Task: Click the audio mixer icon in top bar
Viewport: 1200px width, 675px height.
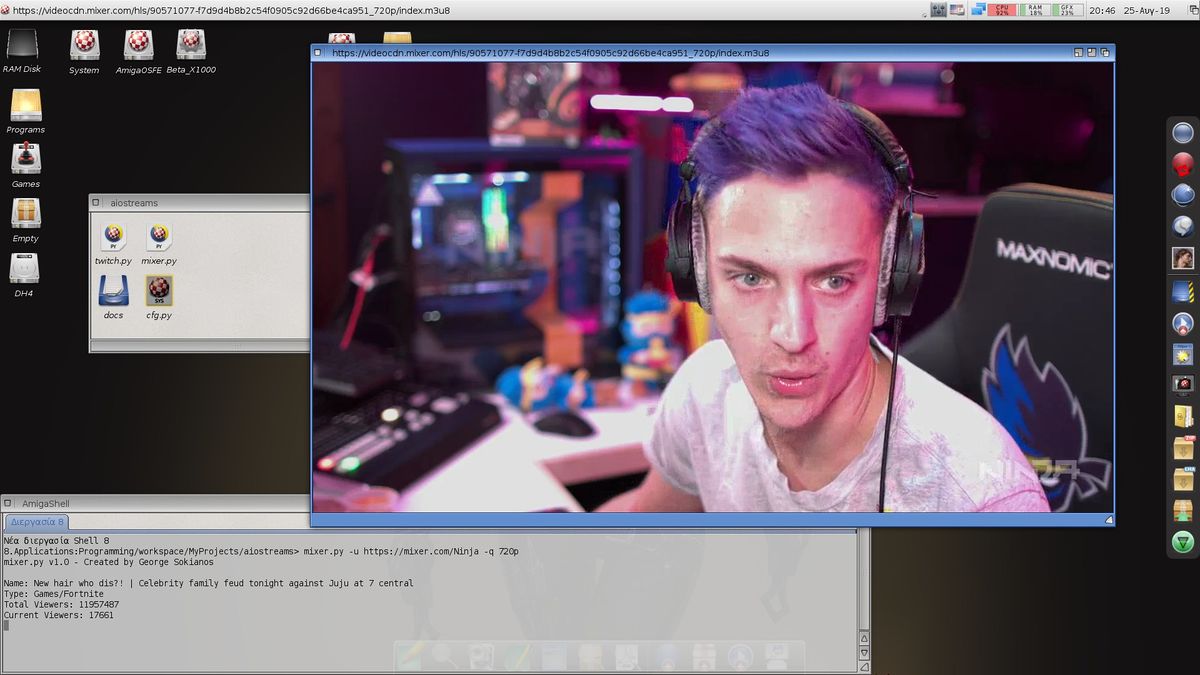Action: click(938, 9)
